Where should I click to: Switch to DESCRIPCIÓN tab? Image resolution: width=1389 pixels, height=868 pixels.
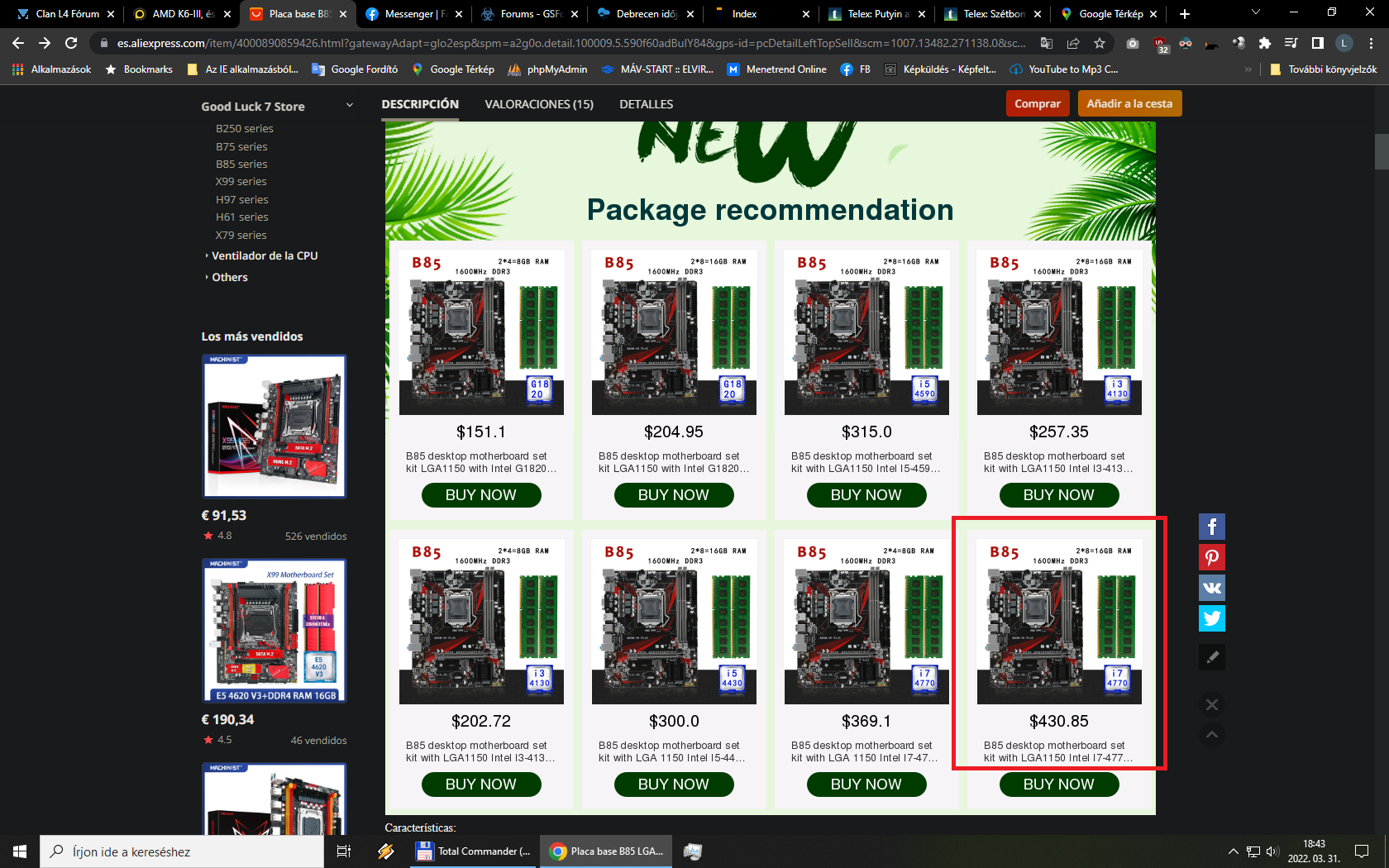click(x=420, y=104)
